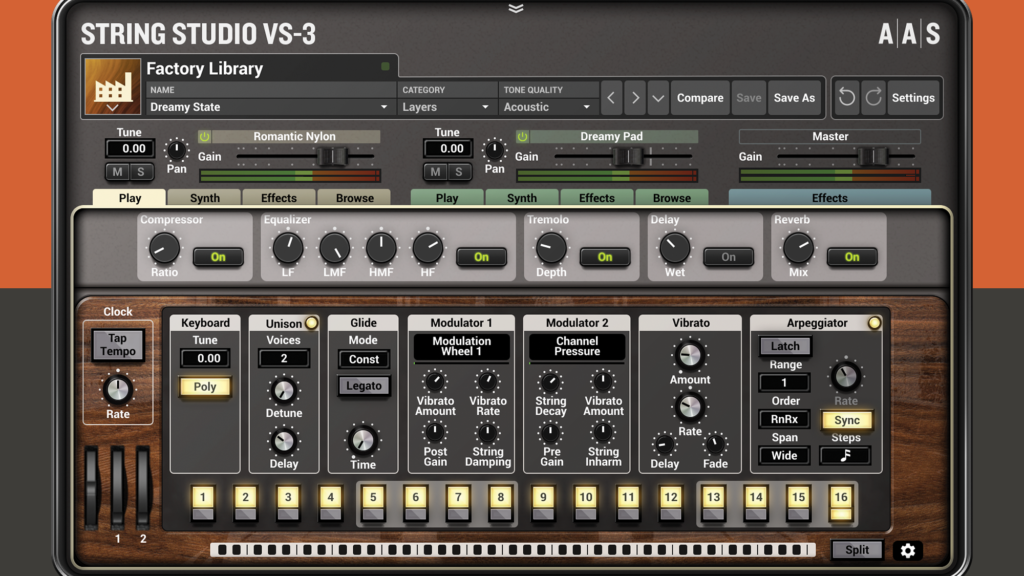Click the Glide Time knob
This screenshot has width=1024, height=576.
point(362,440)
